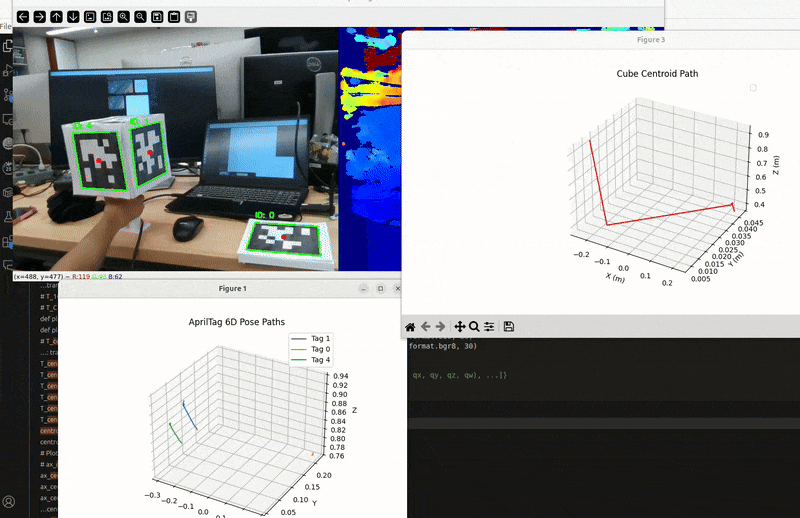Maximize the Figure 1 window
The image size is (800, 518).
(x=380, y=289)
